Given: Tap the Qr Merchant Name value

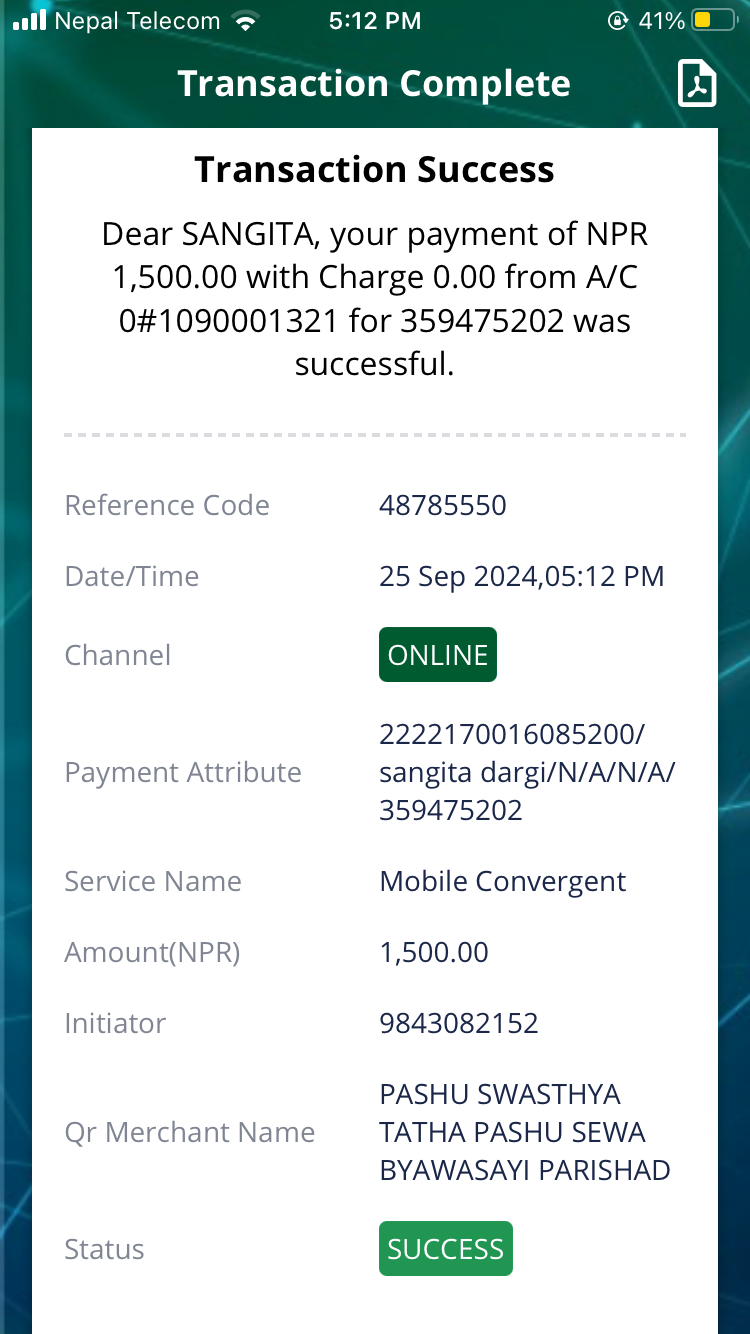Looking at the screenshot, I should [x=525, y=1132].
